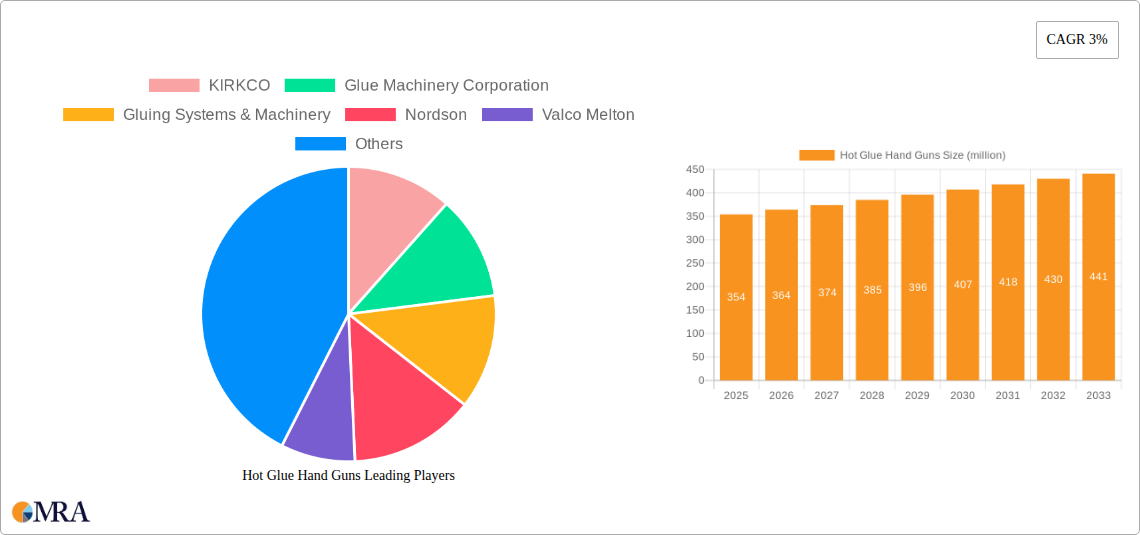Click the 450 y-axis value
The image size is (1140, 535).
point(695,169)
